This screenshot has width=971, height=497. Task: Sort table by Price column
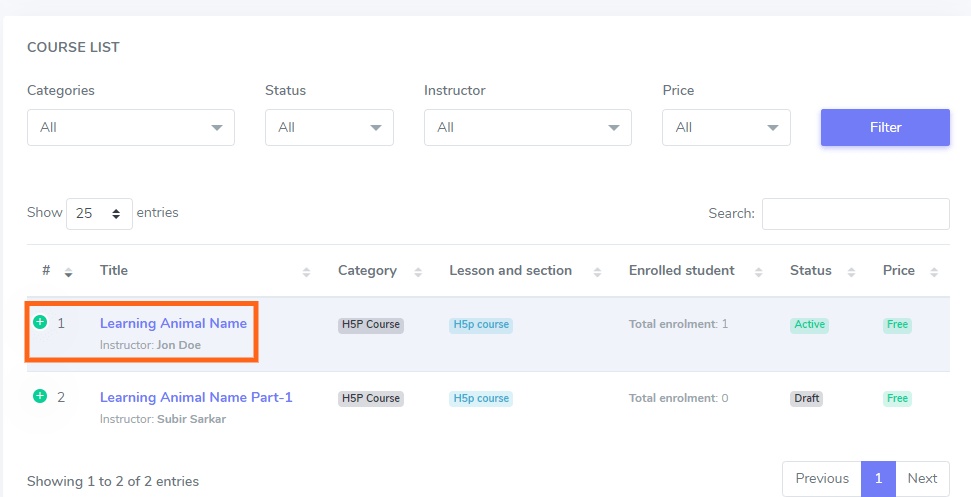point(934,271)
